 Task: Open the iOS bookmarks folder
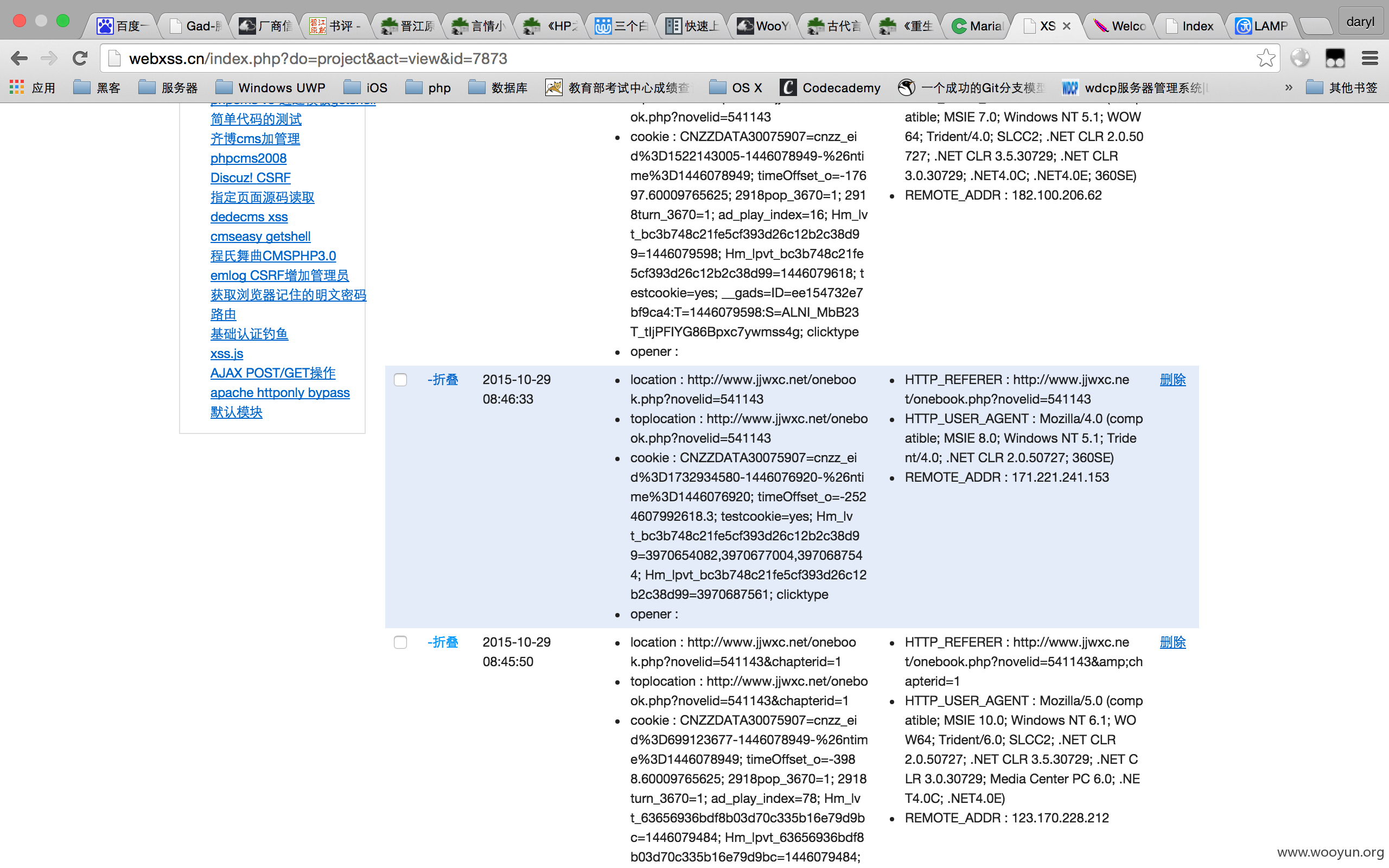[x=366, y=88]
